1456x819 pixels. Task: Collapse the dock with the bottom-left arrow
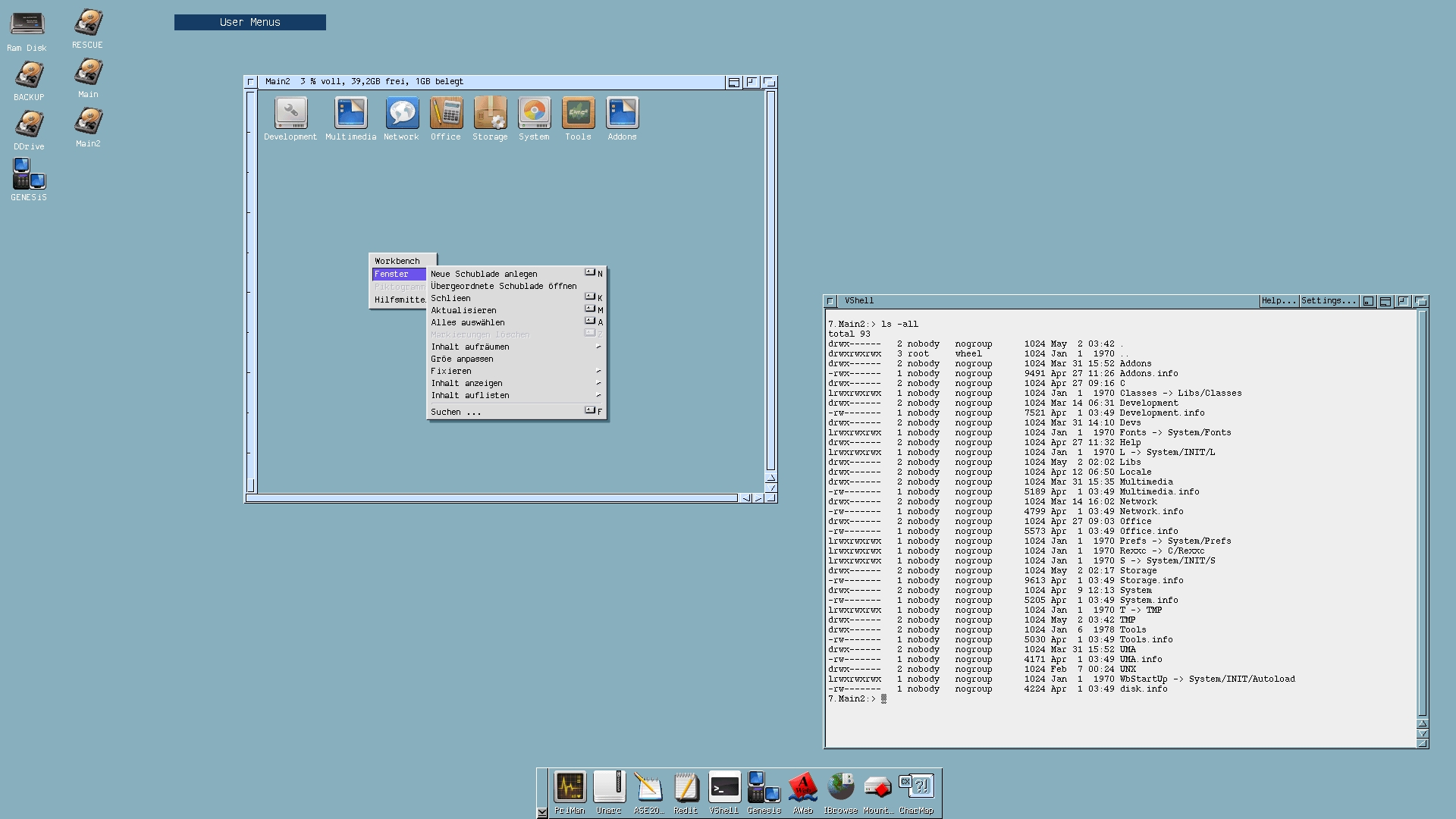[x=541, y=812]
